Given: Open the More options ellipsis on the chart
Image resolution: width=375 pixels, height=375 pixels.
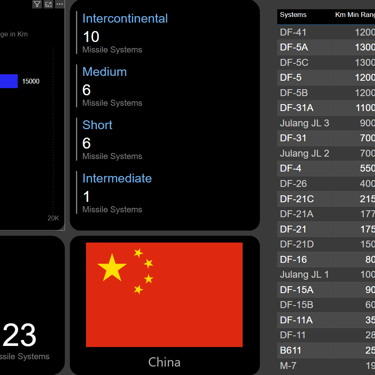Looking at the screenshot, I should [60, 4].
